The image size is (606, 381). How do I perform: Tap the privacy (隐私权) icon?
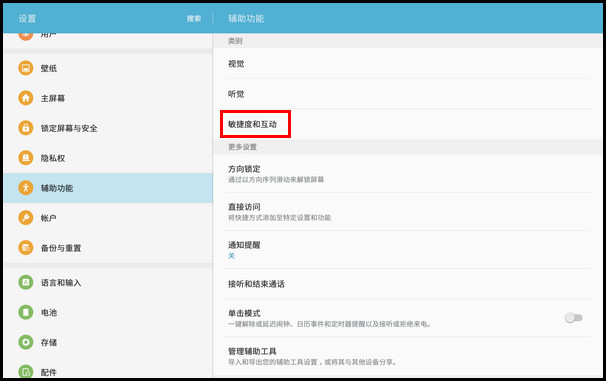[26, 158]
